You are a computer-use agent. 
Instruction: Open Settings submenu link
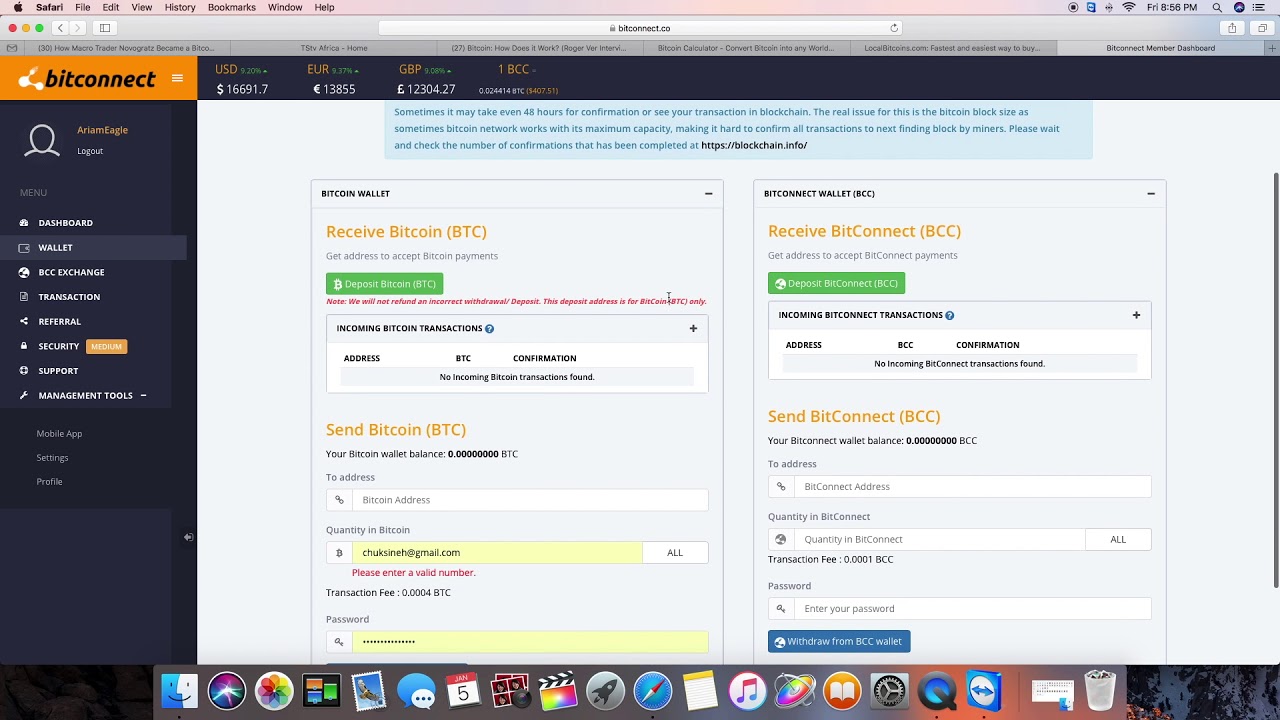52,458
